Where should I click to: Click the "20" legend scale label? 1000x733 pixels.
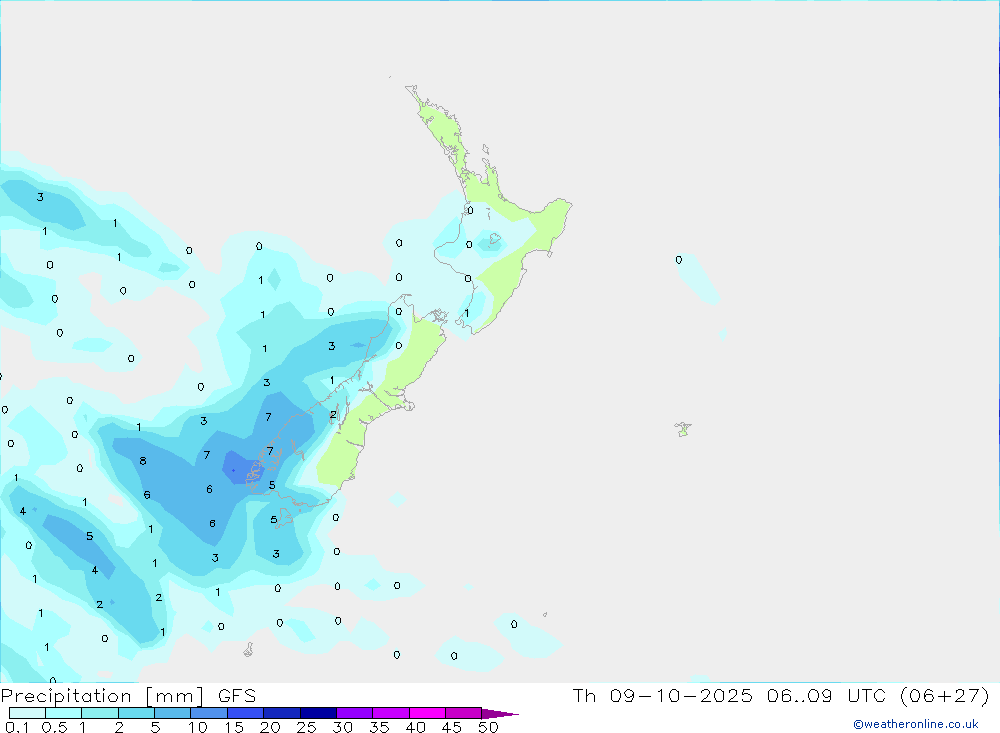pos(270,727)
